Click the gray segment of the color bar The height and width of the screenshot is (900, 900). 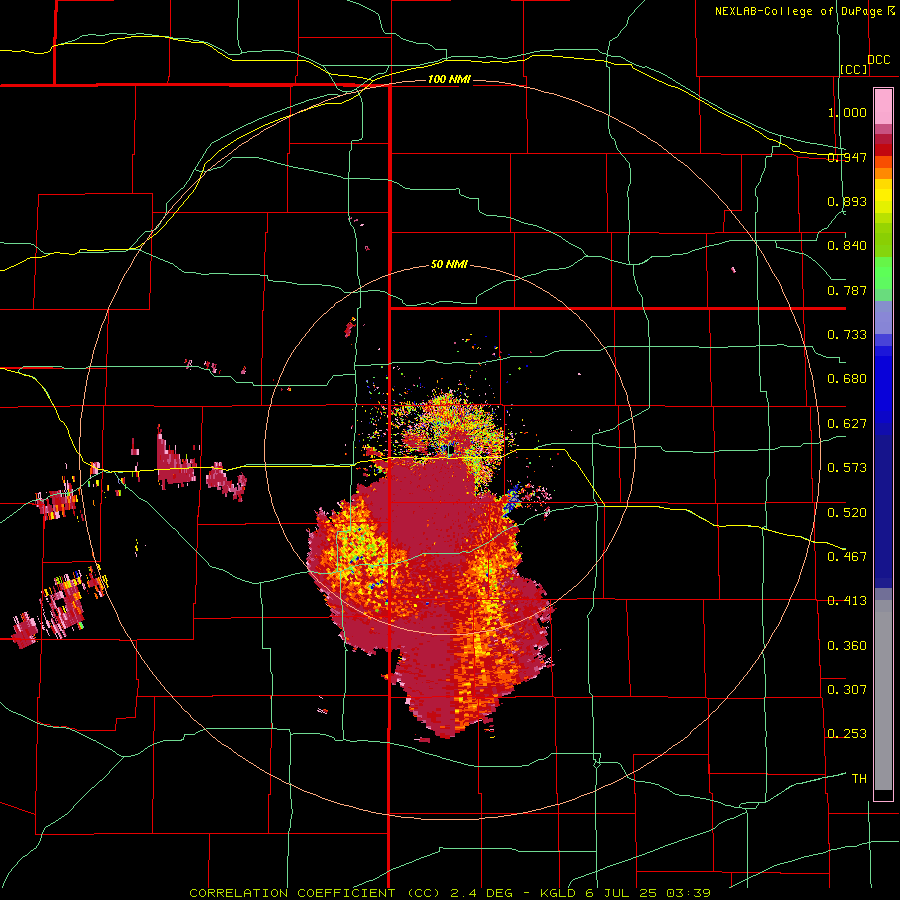(883, 695)
